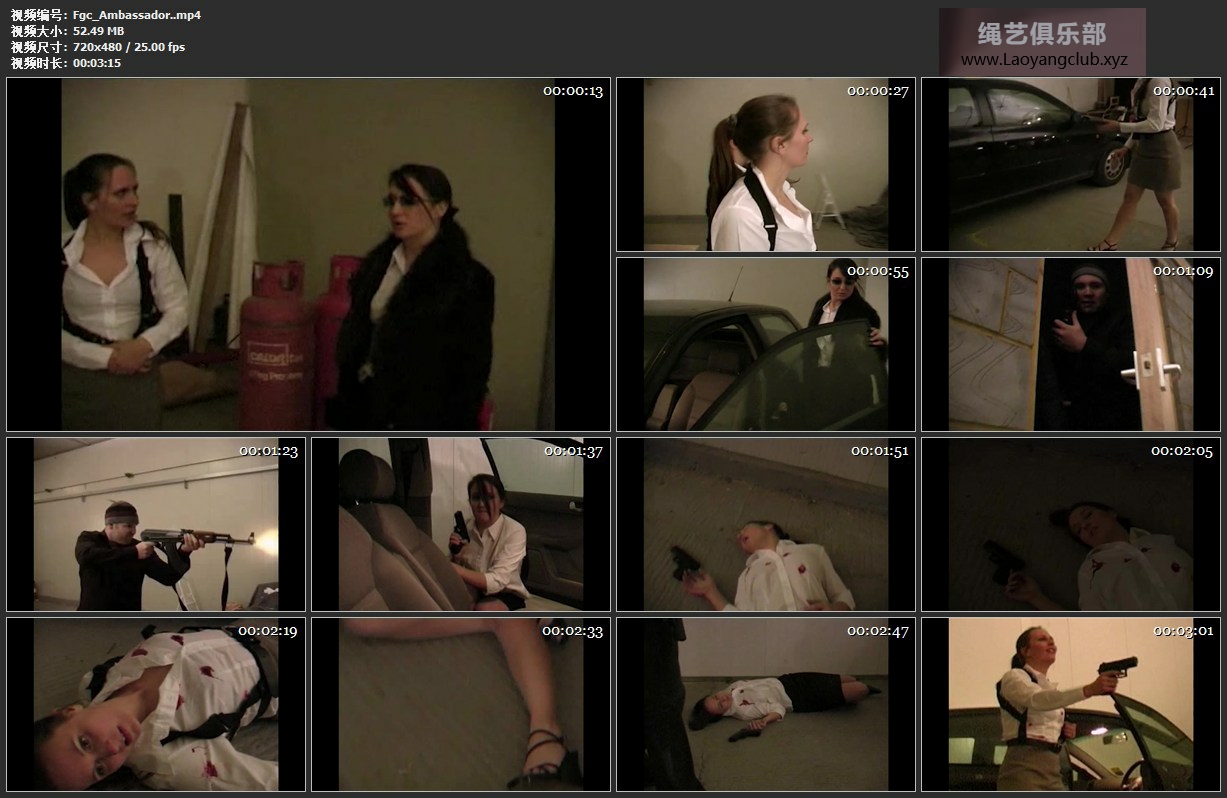Click the video duration 00:03:15 text
Viewport: 1227px width, 798px height.
tap(96, 63)
